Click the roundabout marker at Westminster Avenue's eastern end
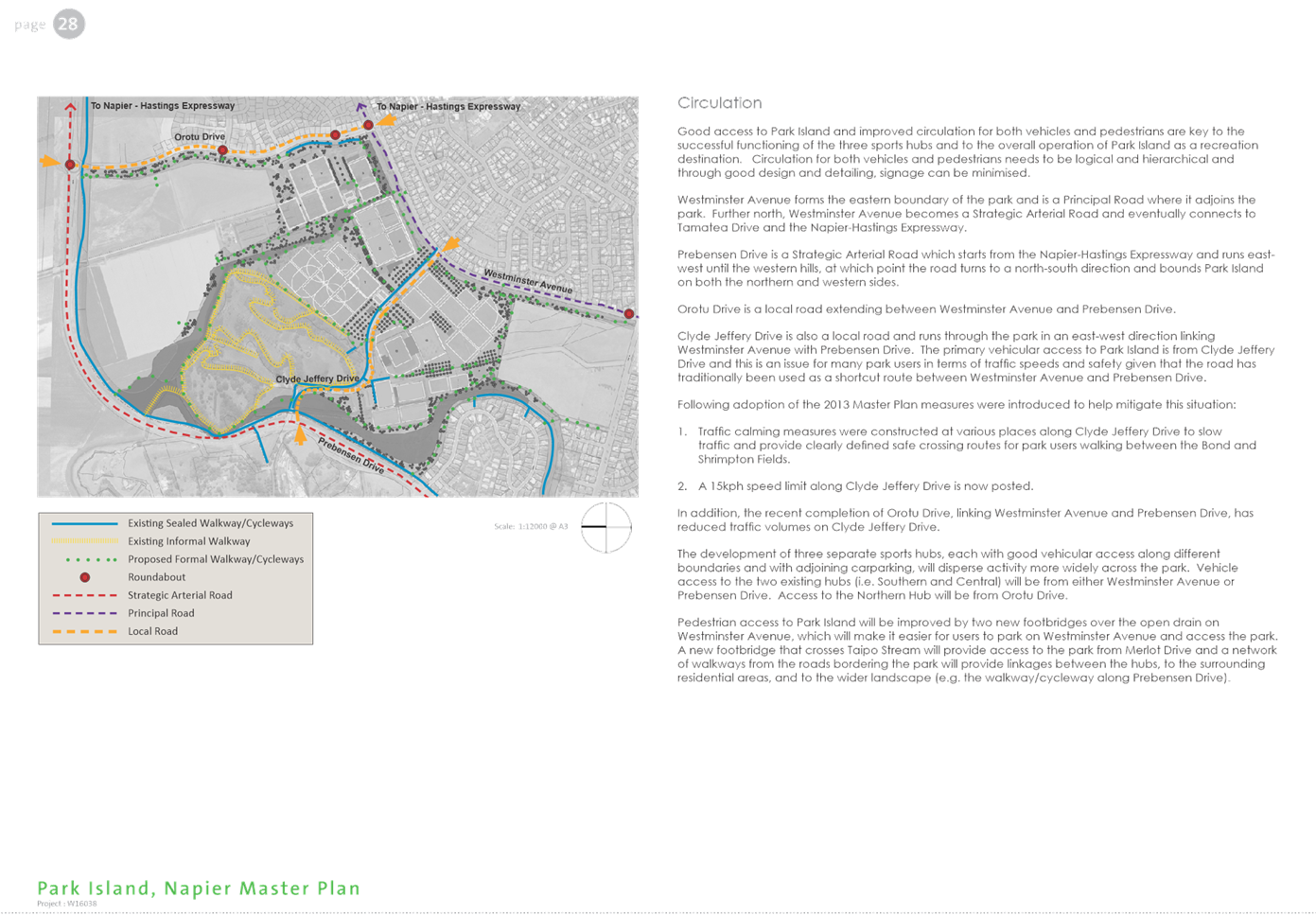1316x915 pixels. [x=629, y=313]
